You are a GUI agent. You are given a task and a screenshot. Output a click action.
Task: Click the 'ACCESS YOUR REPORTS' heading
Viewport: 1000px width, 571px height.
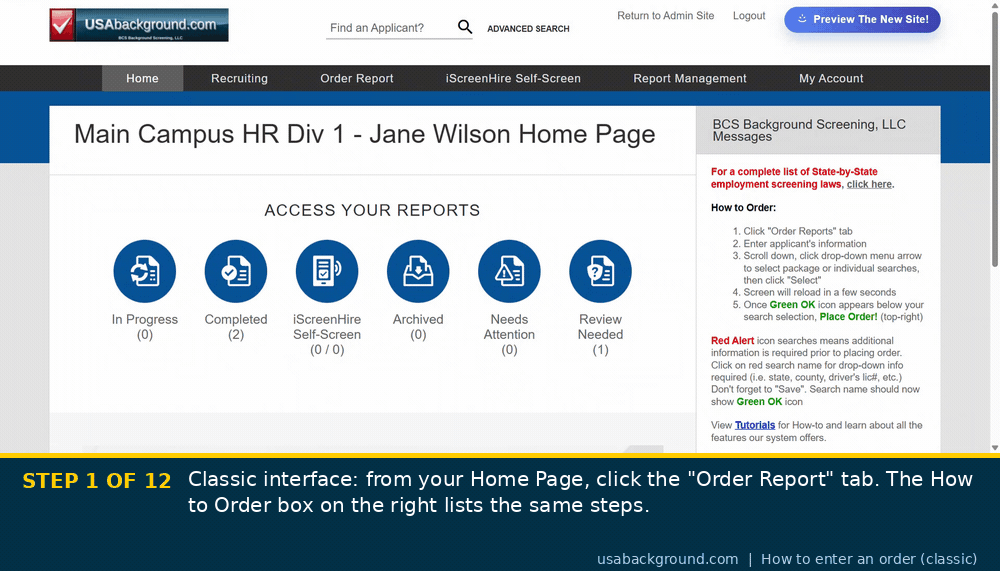point(372,211)
